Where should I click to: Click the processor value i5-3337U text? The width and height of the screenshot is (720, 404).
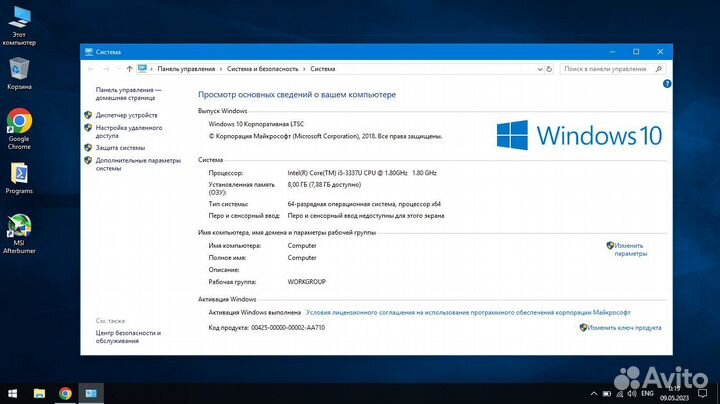(362, 173)
